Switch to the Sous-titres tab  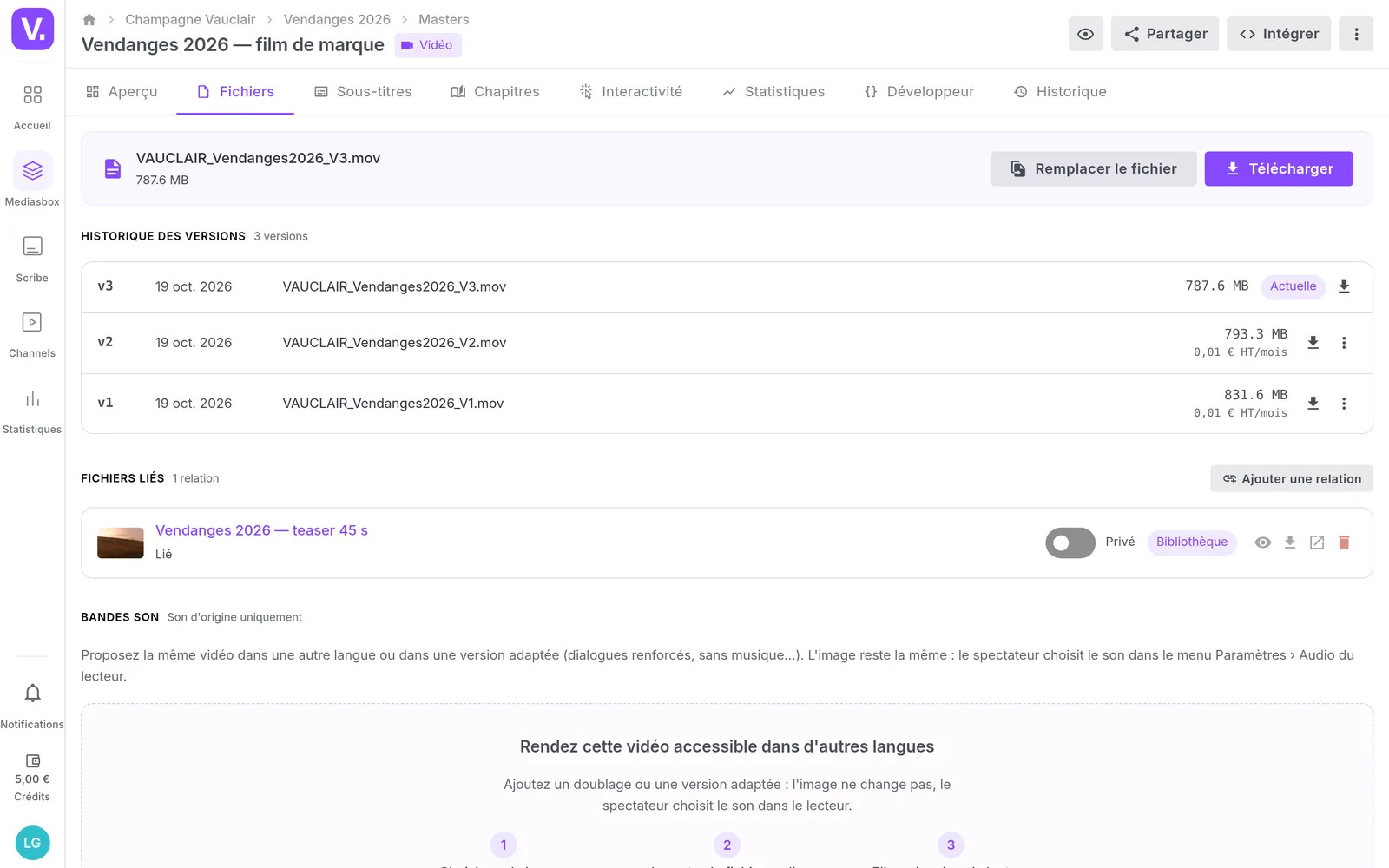(363, 92)
